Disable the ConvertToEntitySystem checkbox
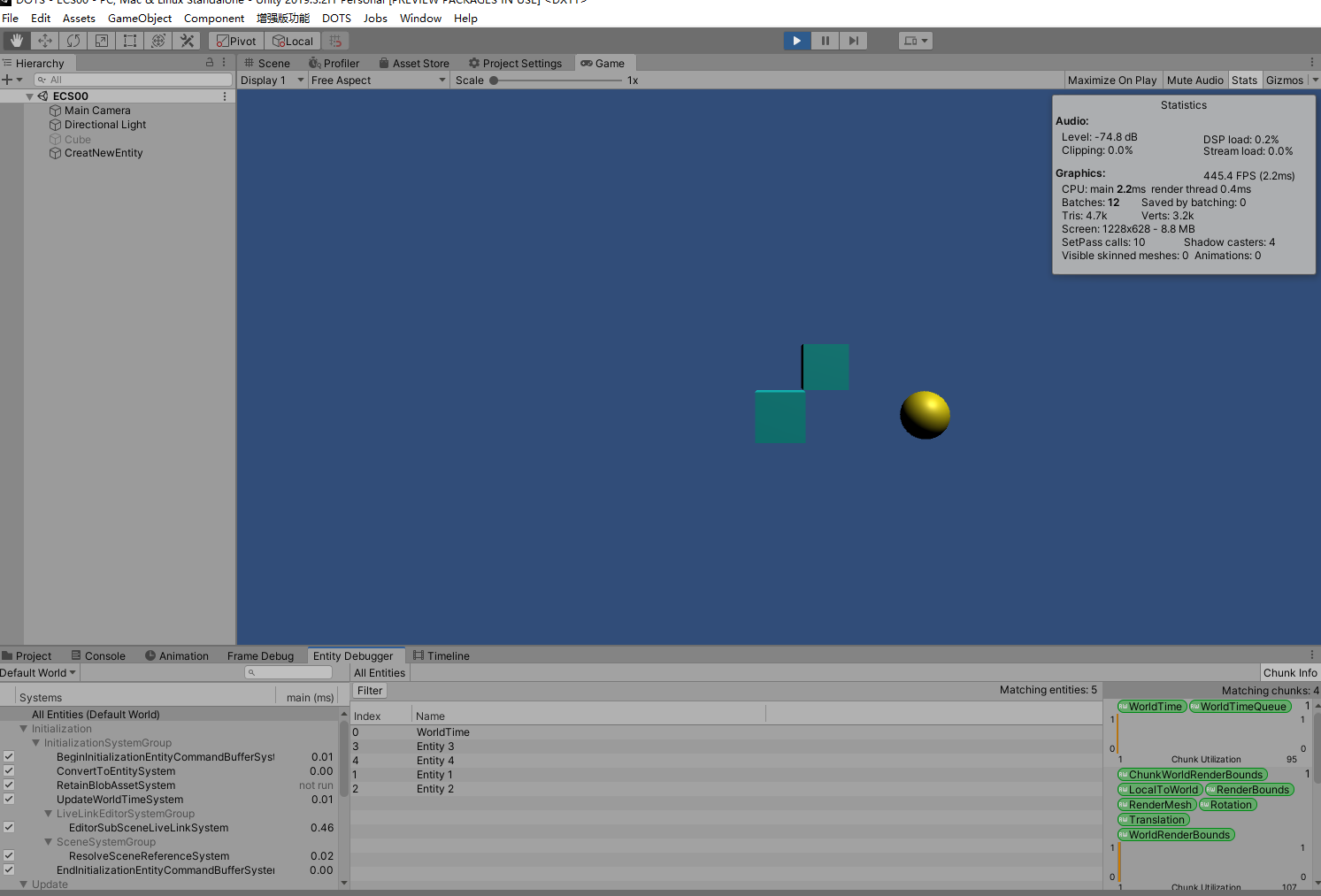The width and height of the screenshot is (1321, 896). tap(8, 770)
